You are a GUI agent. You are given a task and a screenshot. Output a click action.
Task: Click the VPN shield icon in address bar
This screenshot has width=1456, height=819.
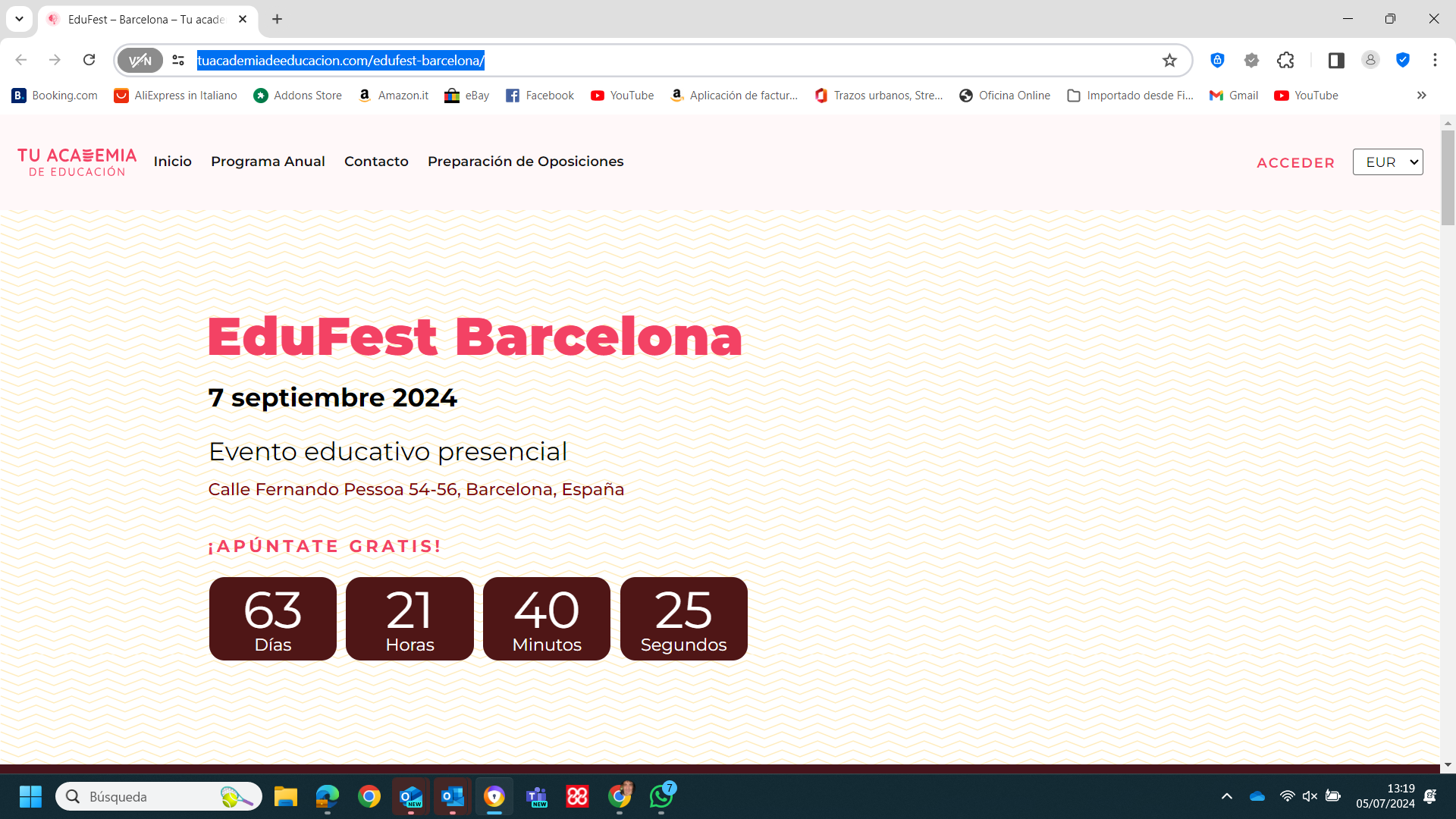140,60
